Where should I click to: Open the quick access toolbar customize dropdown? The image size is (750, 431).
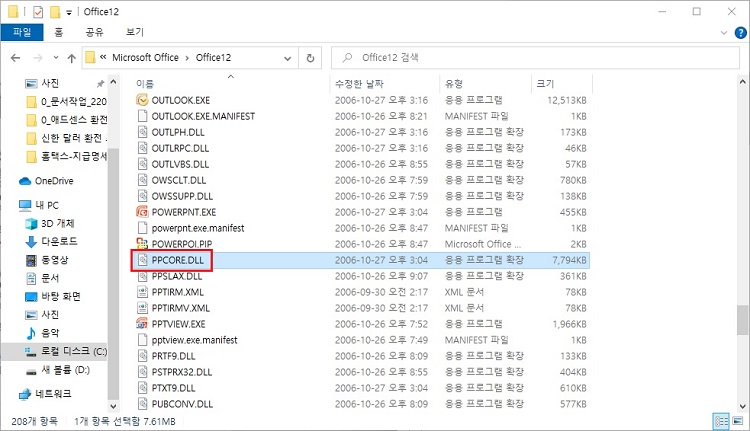point(69,12)
